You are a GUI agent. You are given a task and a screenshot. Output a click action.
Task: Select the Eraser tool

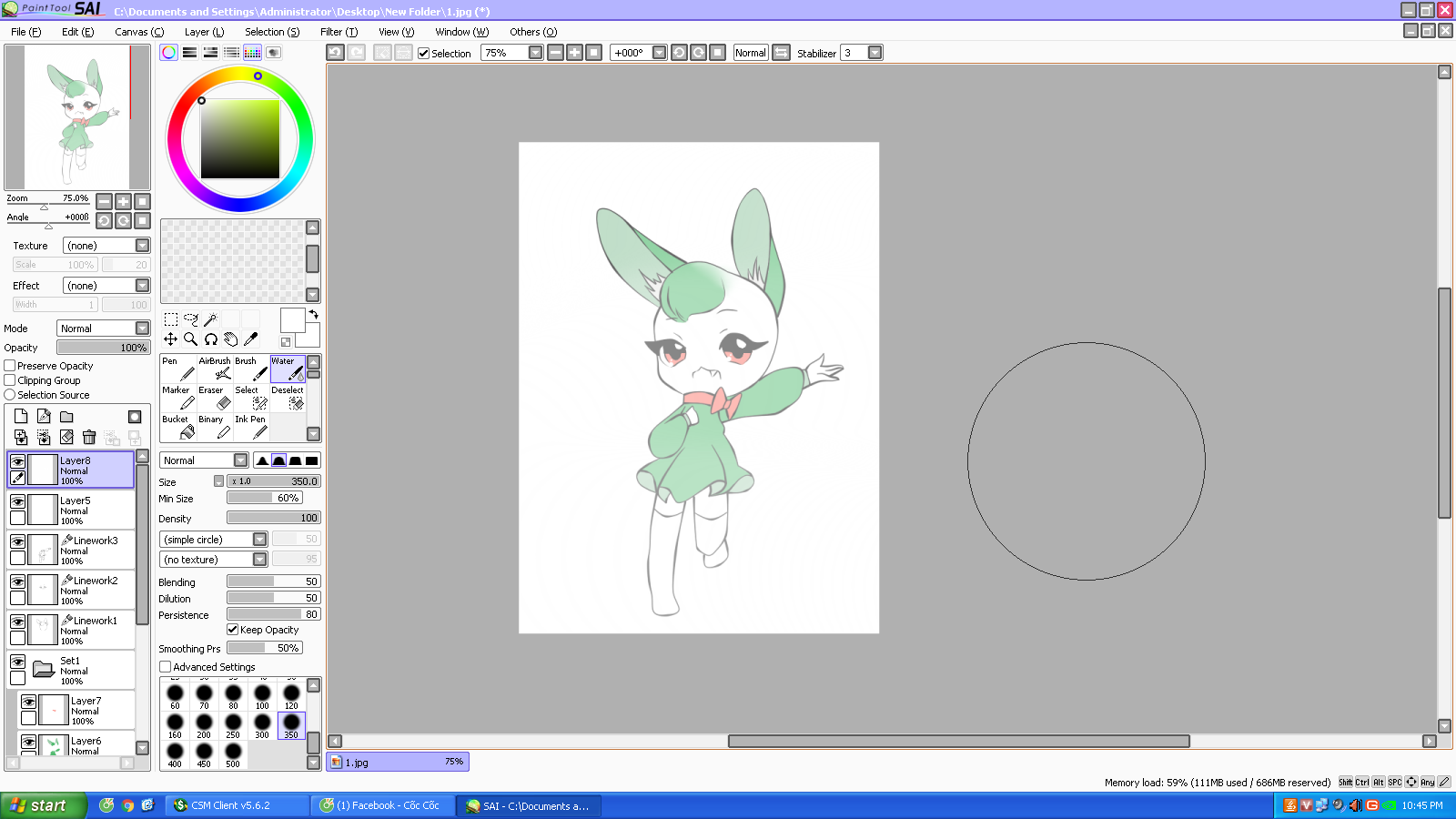tap(214, 398)
